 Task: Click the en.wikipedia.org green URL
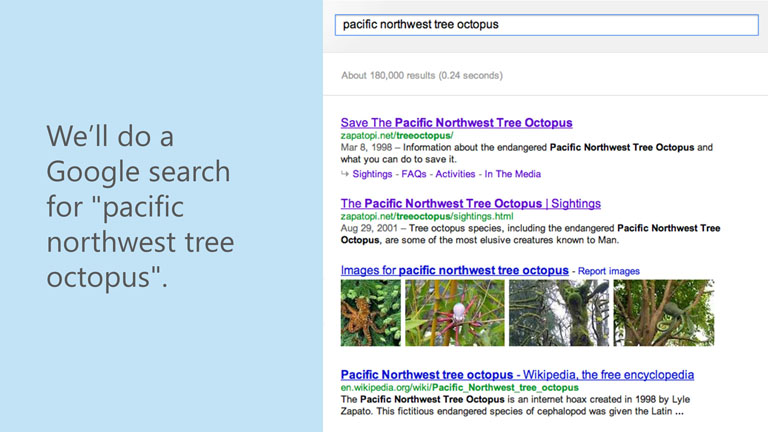point(459,387)
